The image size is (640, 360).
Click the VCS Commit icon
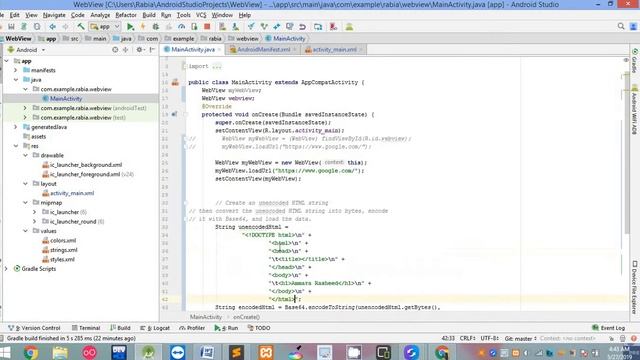pyautogui.click(x=264, y=27)
